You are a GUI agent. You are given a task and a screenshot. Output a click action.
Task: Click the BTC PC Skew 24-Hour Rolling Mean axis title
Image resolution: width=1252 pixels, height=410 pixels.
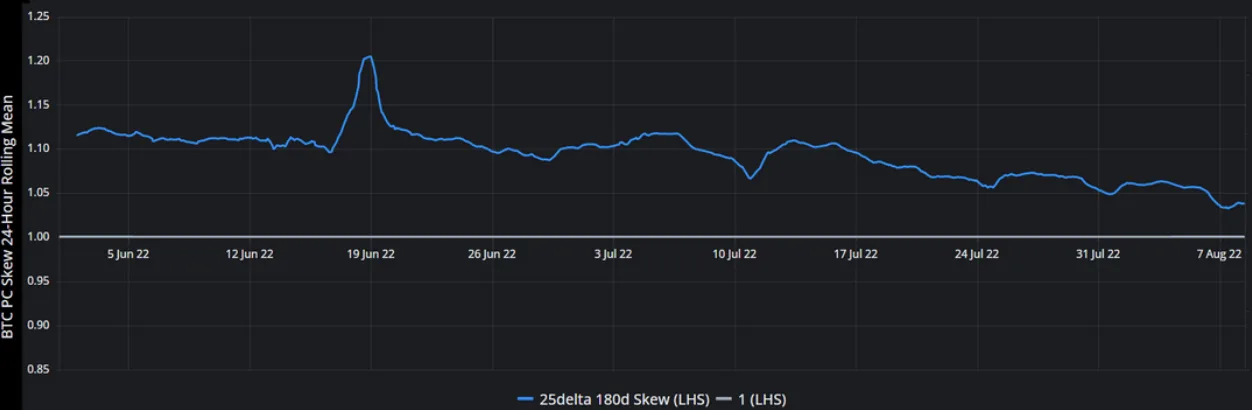(8, 216)
